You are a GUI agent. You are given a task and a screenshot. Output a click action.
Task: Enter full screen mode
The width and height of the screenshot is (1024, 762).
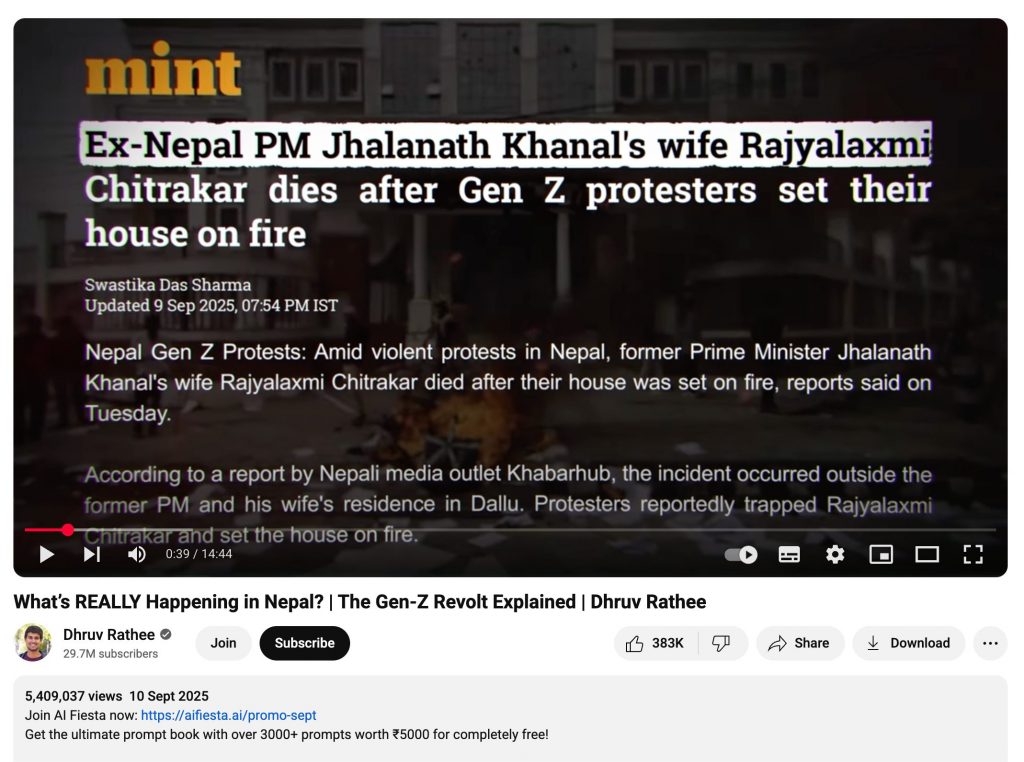click(973, 554)
